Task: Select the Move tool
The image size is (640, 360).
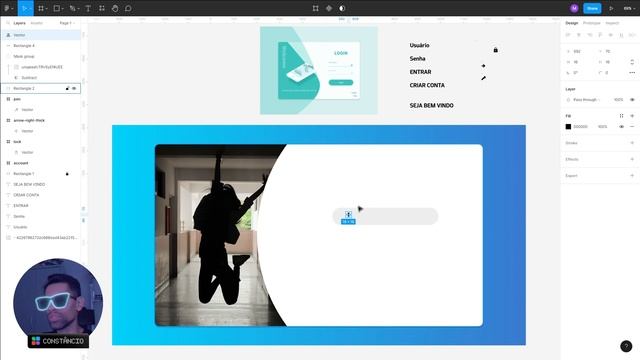Action: point(24,8)
